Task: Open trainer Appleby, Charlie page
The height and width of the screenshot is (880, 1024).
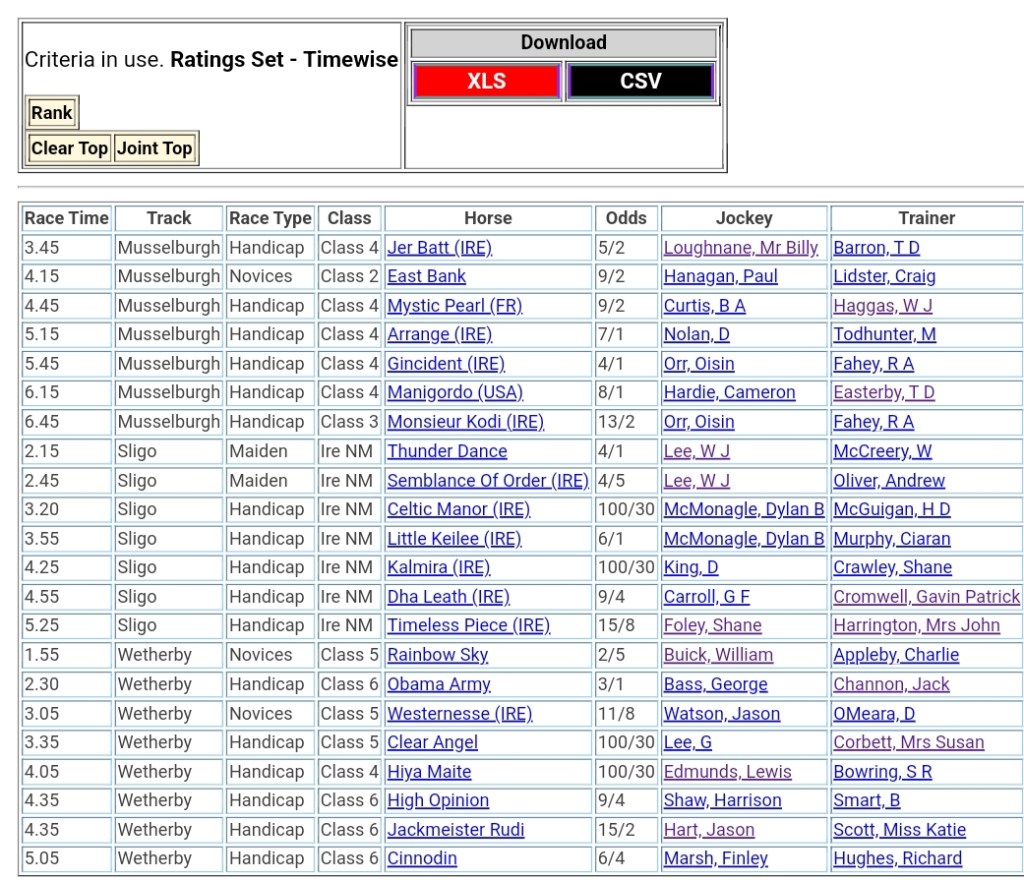Action: [x=896, y=655]
